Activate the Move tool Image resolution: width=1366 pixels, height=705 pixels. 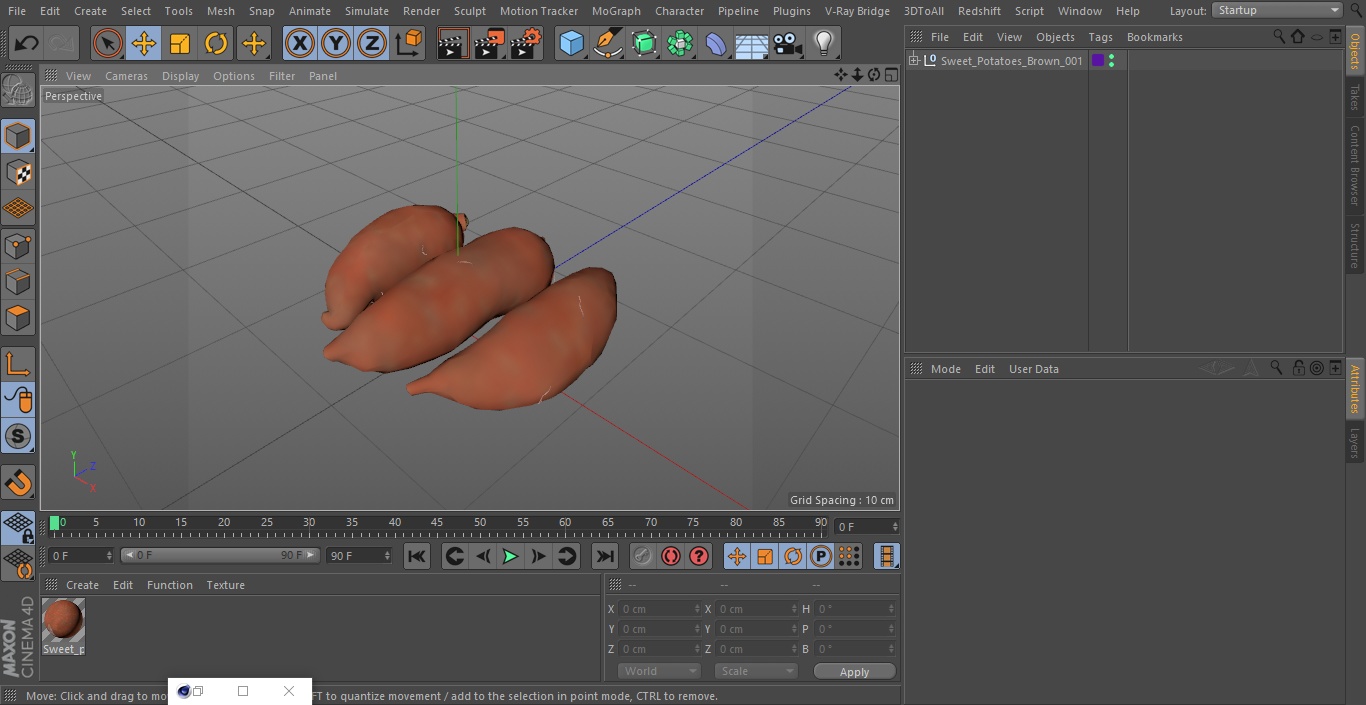click(144, 43)
